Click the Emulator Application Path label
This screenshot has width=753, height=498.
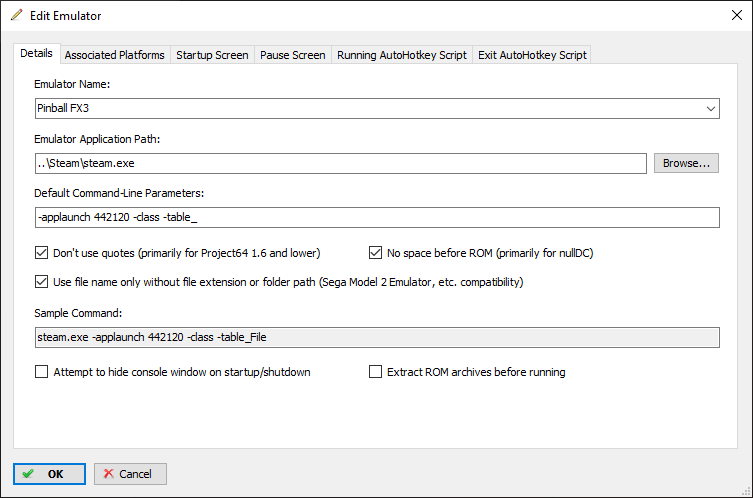coord(97,139)
